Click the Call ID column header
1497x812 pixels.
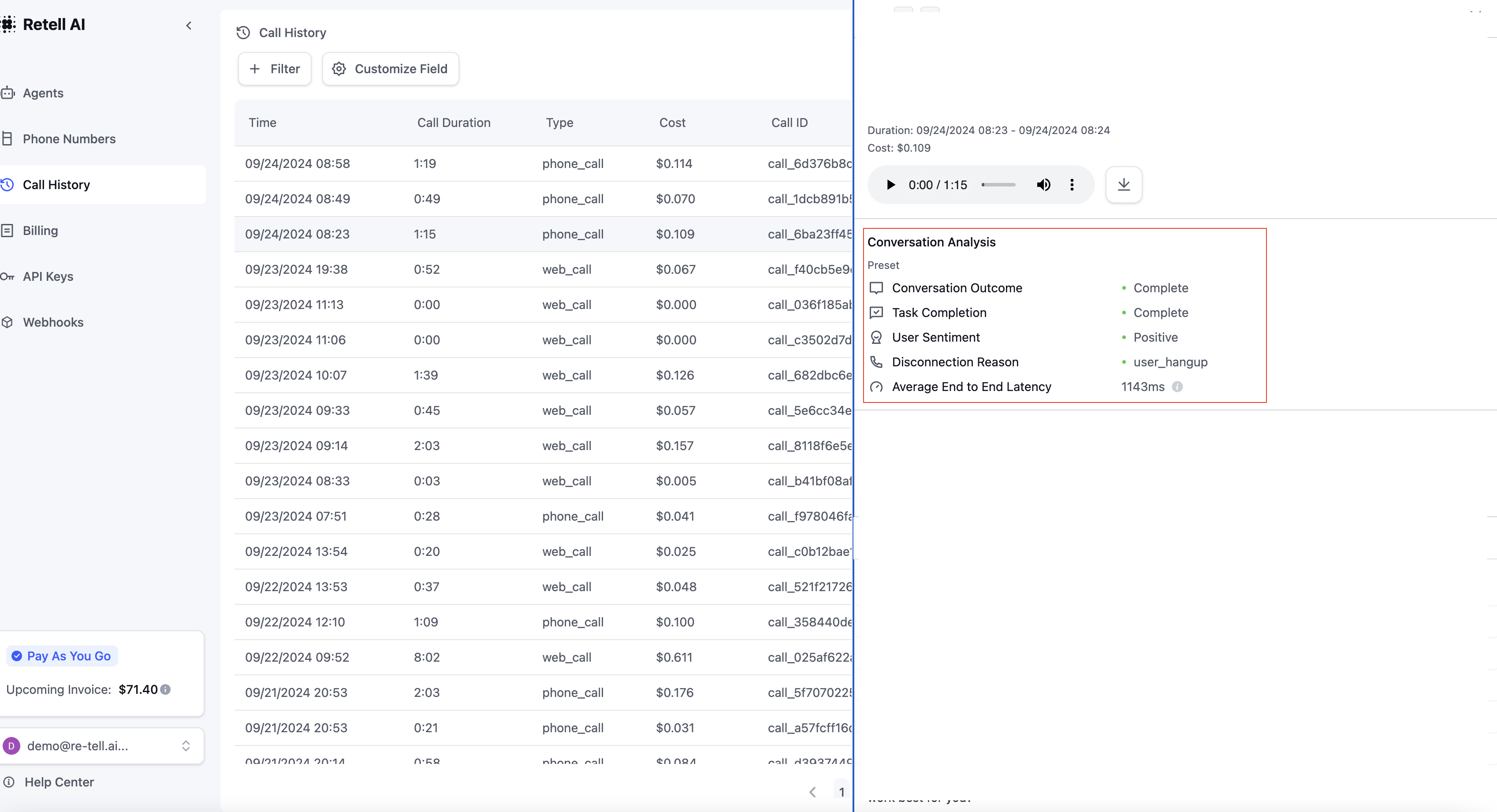click(x=789, y=123)
